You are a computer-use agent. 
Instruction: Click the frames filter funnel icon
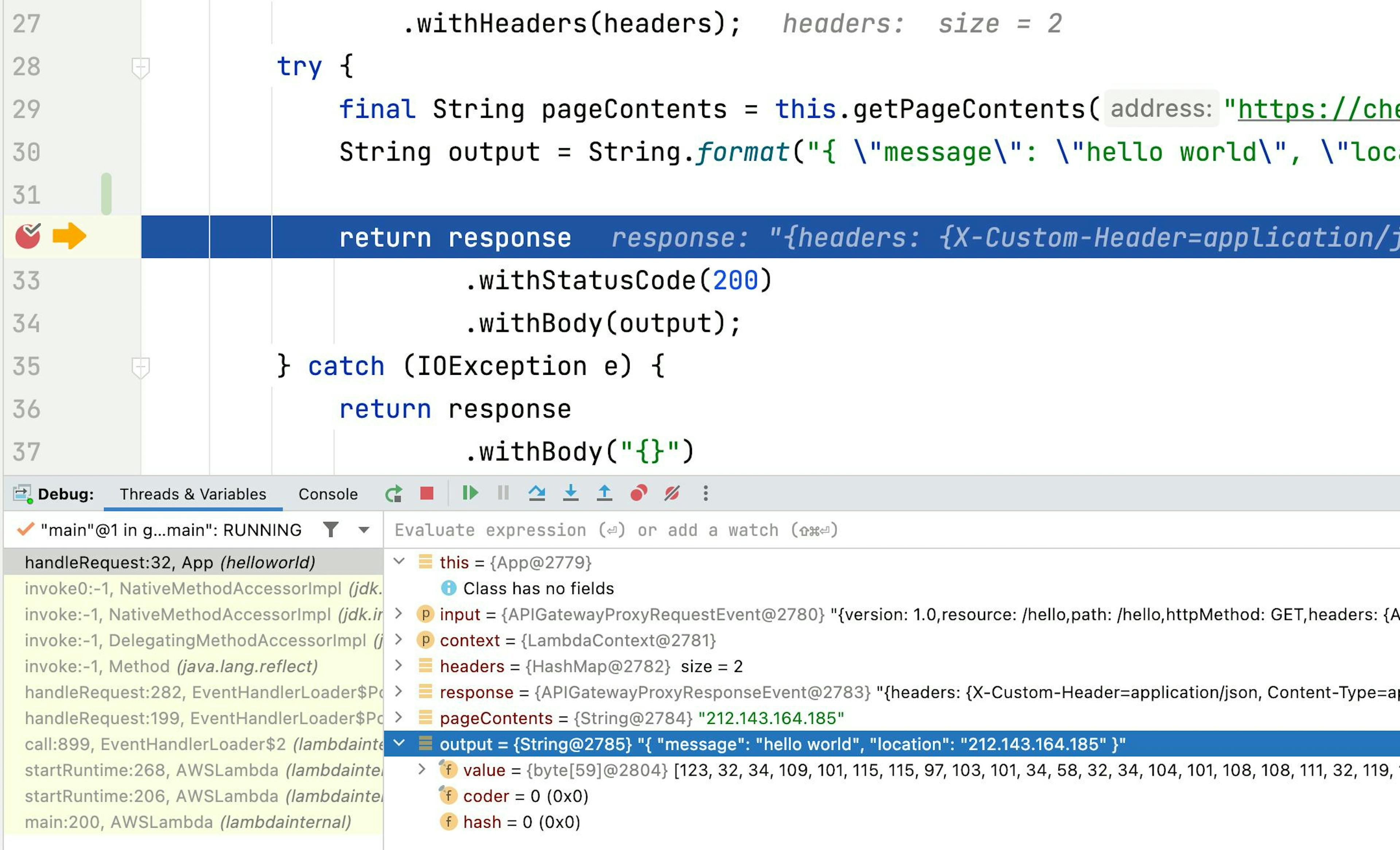coord(331,529)
